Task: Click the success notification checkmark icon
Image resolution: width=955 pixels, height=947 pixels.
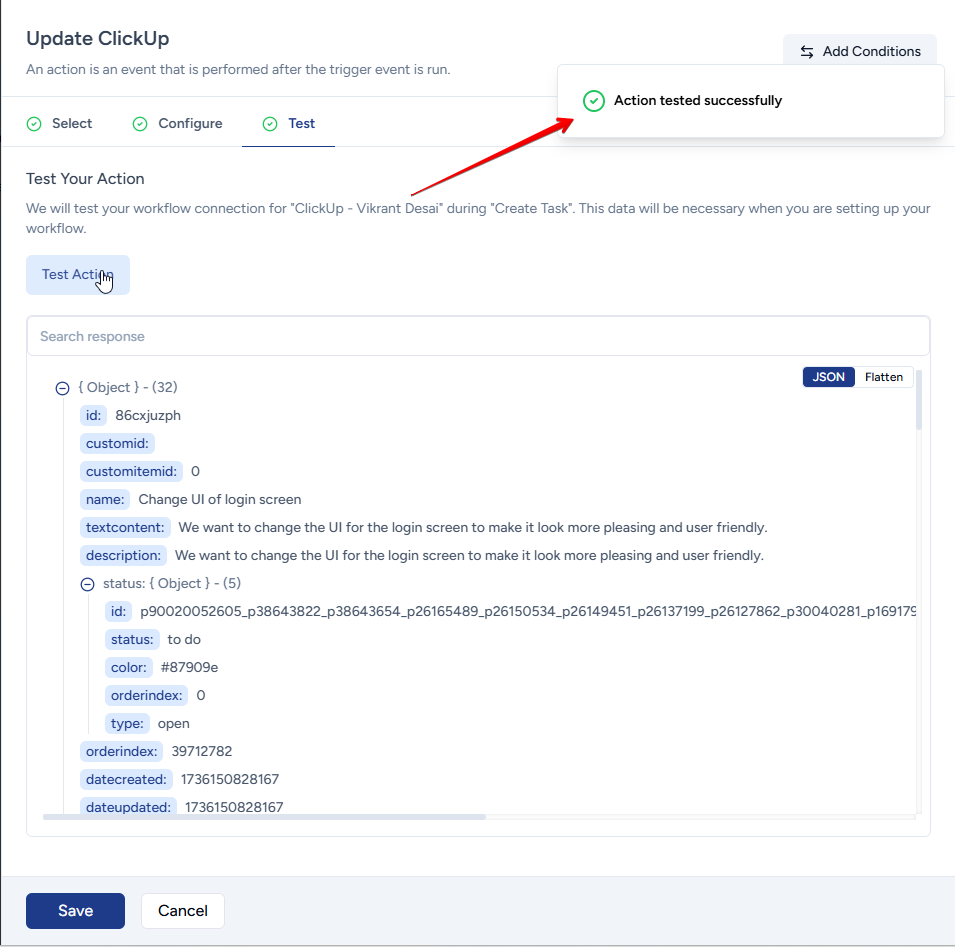Action: pos(594,101)
